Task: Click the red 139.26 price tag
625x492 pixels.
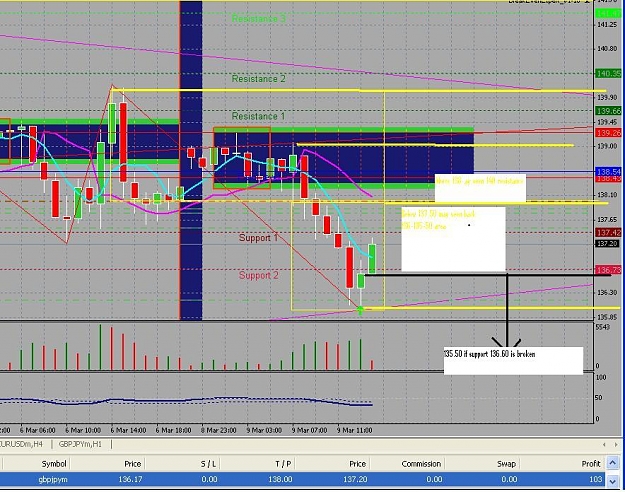Action: point(608,133)
